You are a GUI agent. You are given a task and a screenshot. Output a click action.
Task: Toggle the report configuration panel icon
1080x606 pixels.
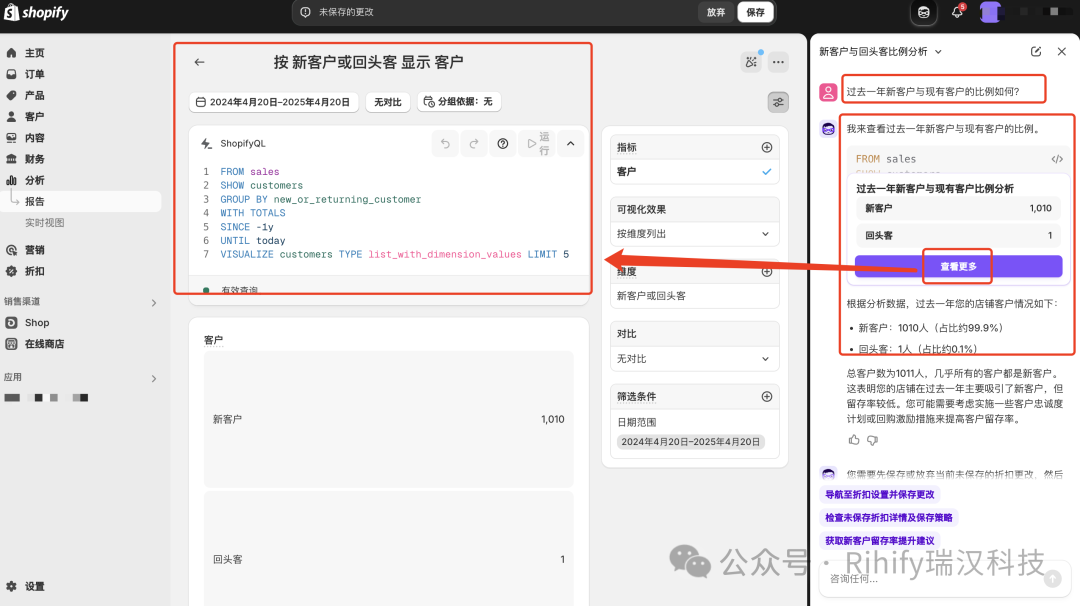point(778,103)
